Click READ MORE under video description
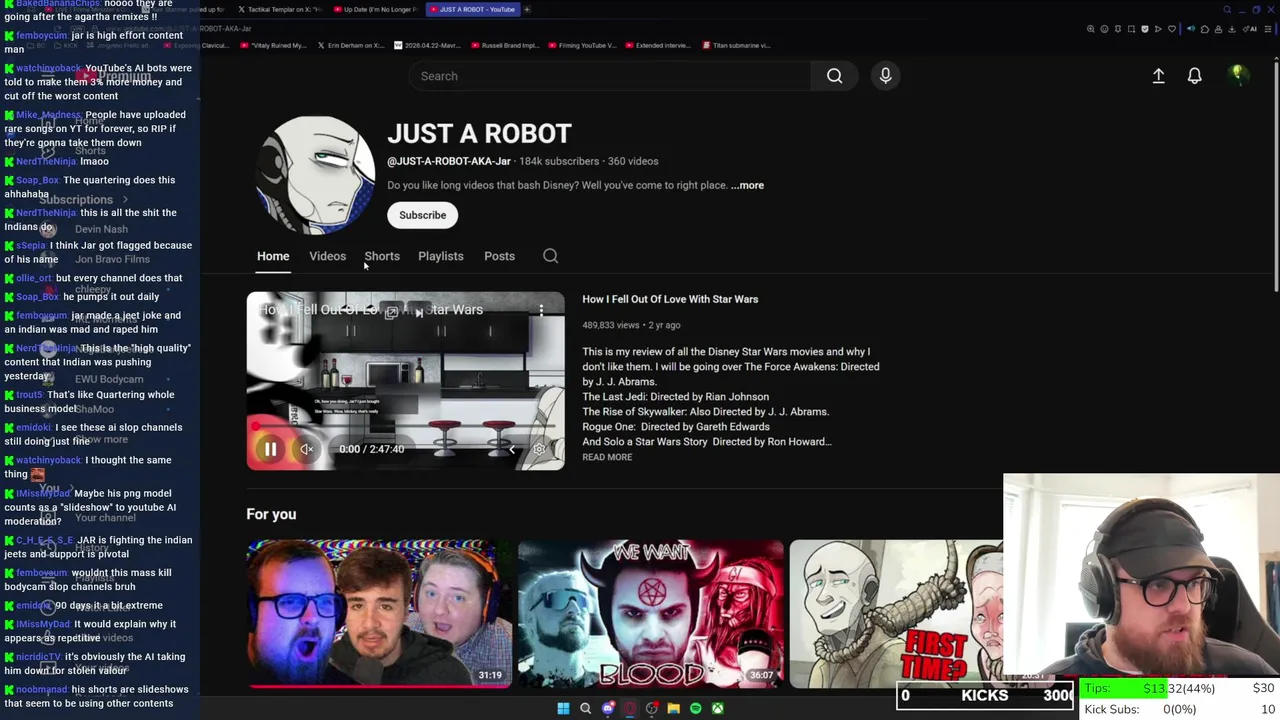 [x=607, y=457]
